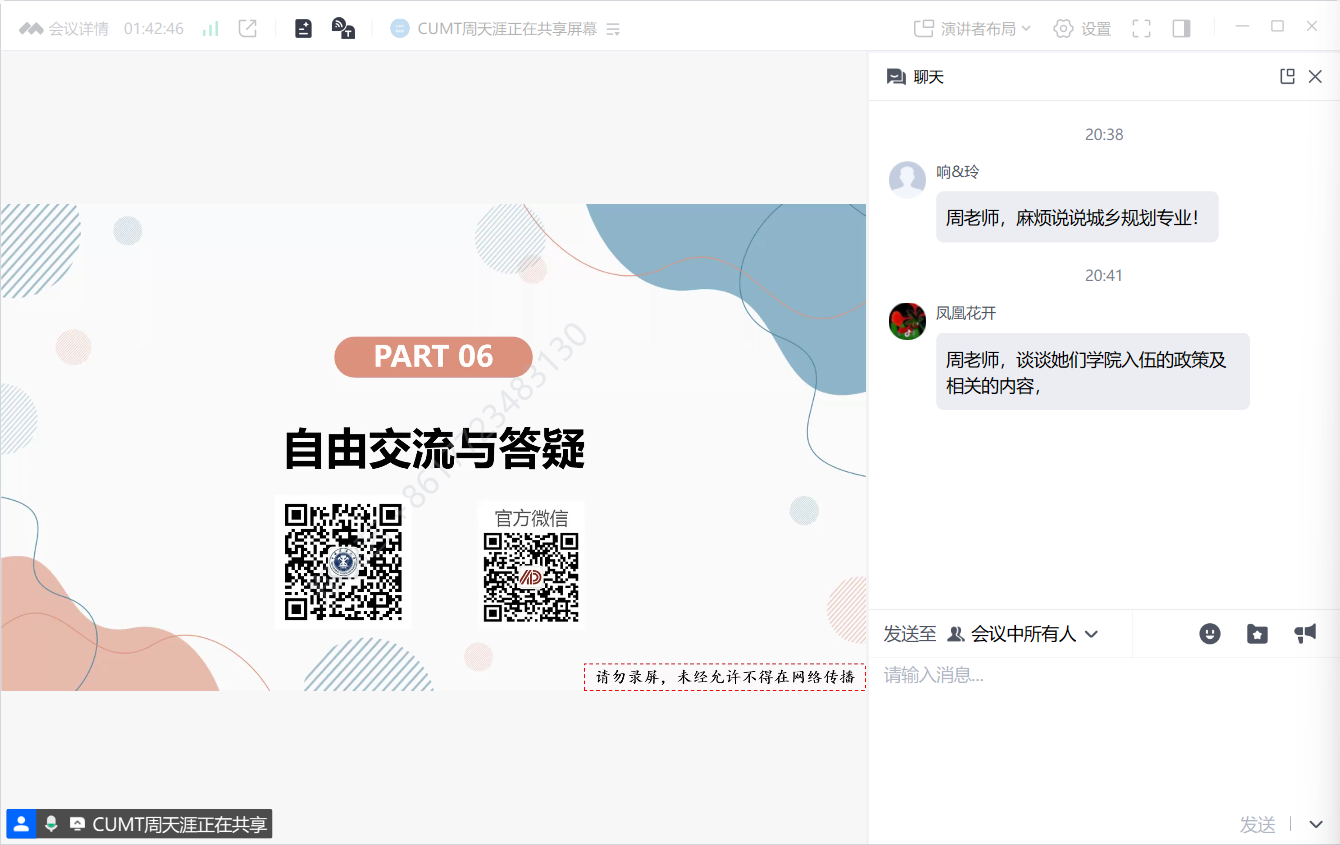Click the starred folder icon in the chat toolbar
This screenshot has height=845, width=1340.
pyautogui.click(x=1257, y=634)
